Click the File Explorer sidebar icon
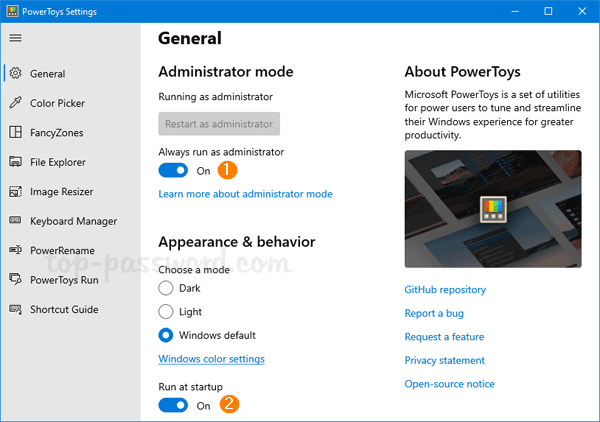 pyautogui.click(x=15, y=162)
